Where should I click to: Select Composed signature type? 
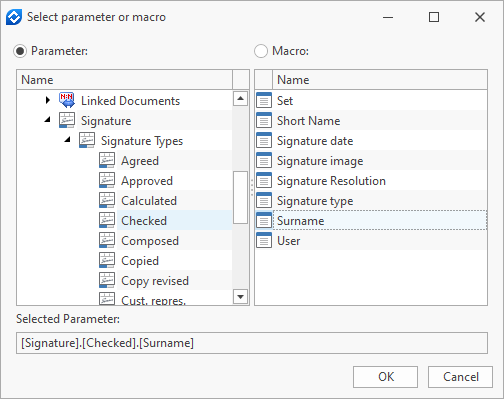pos(150,241)
